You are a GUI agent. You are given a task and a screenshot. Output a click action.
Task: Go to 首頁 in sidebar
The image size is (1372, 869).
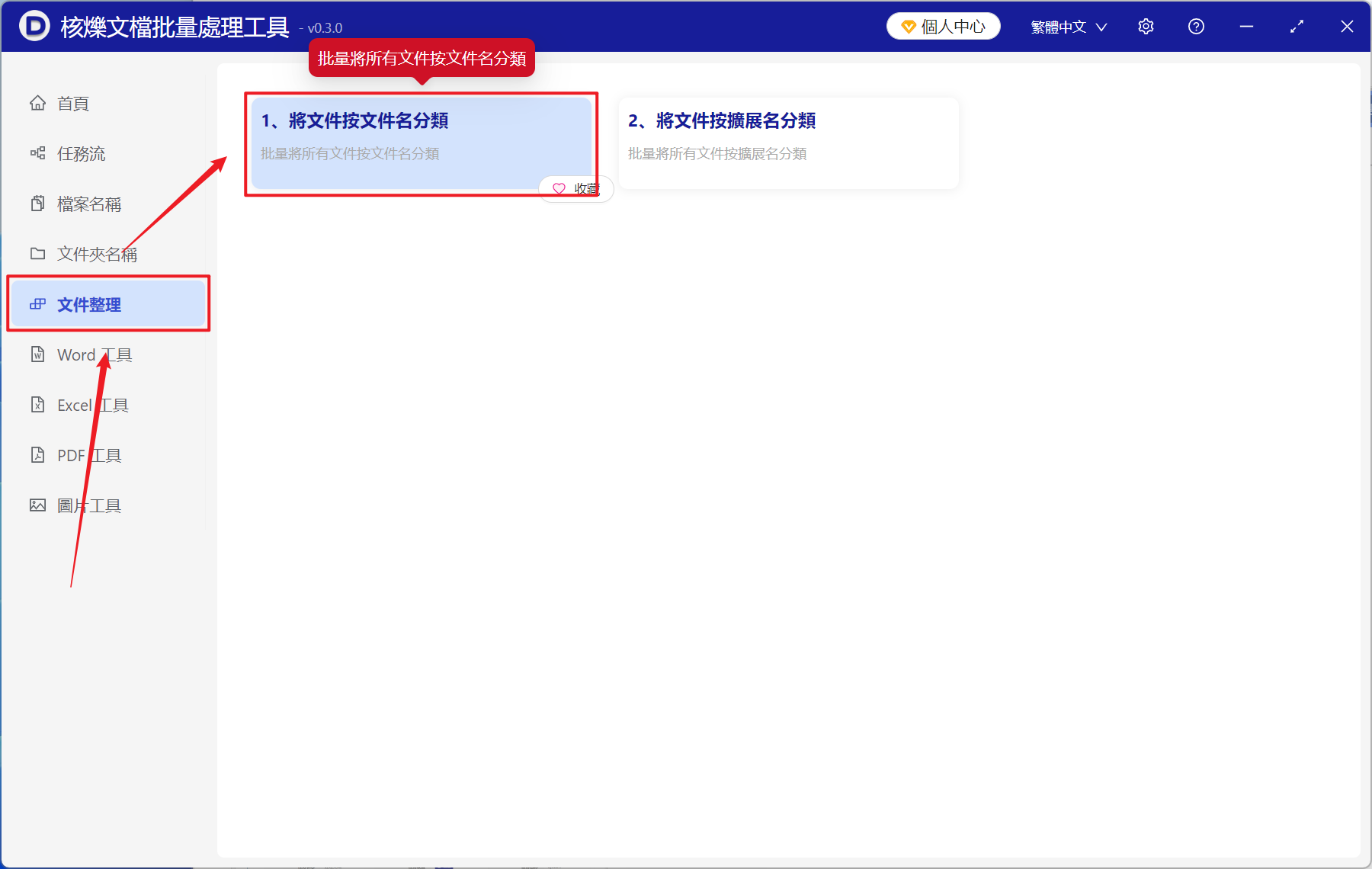point(107,103)
